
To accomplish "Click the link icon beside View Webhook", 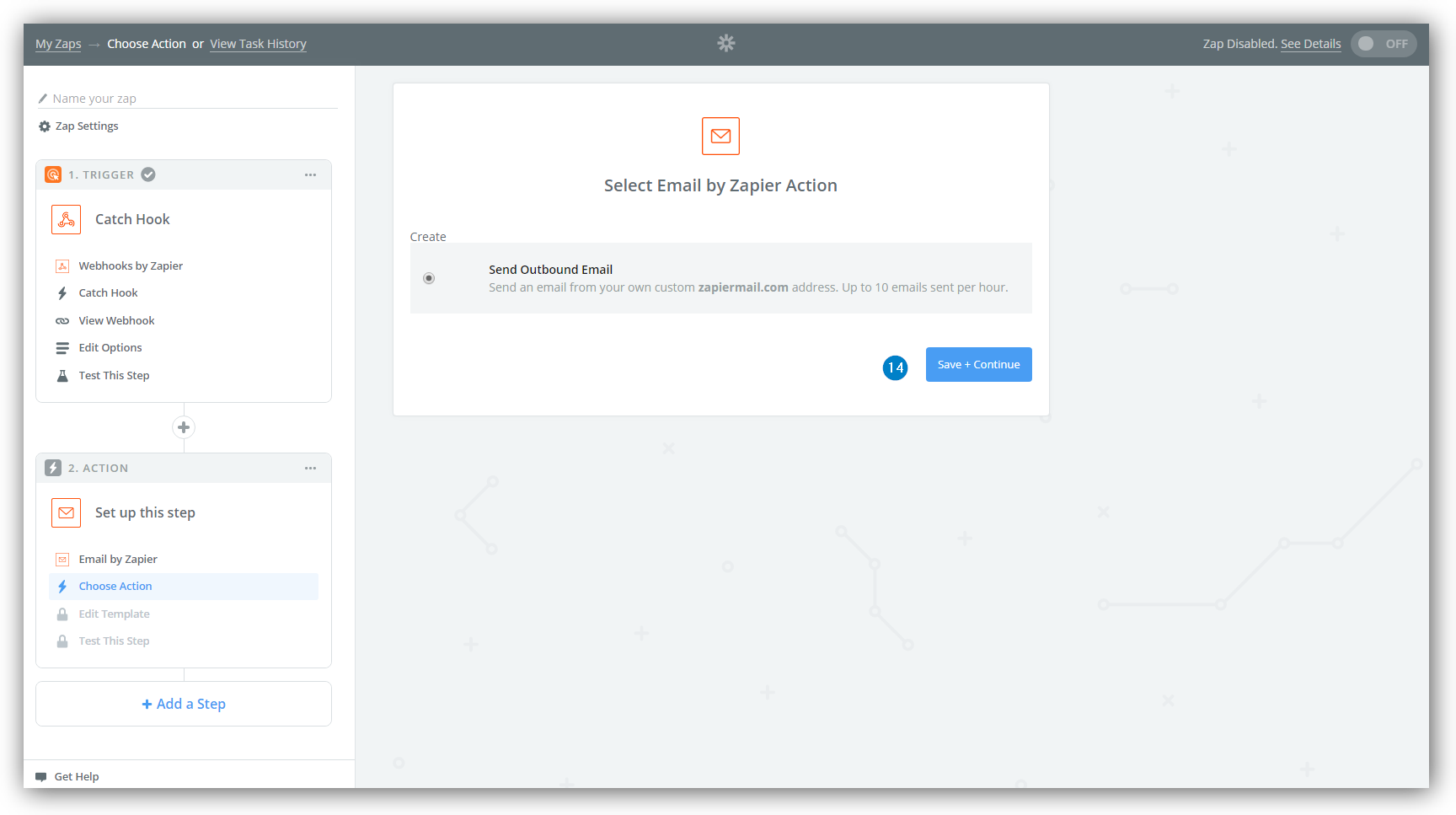I will point(62,321).
